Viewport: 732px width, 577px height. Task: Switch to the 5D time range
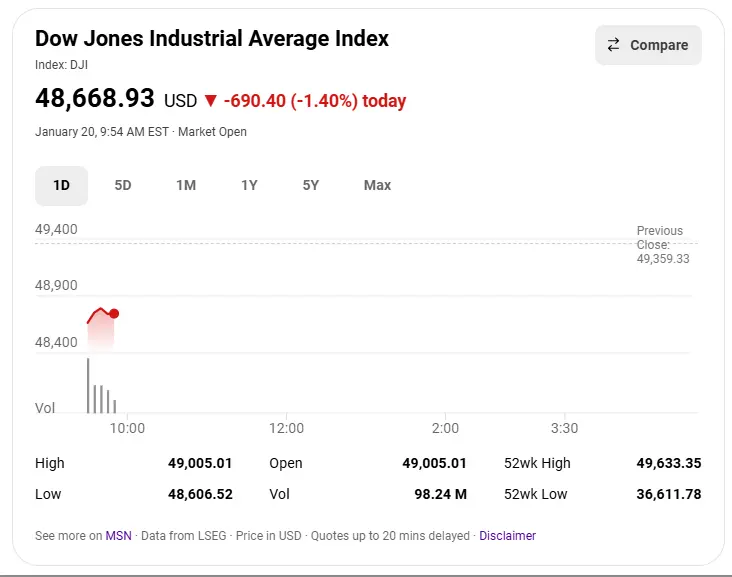pyautogui.click(x=123, y=185)
